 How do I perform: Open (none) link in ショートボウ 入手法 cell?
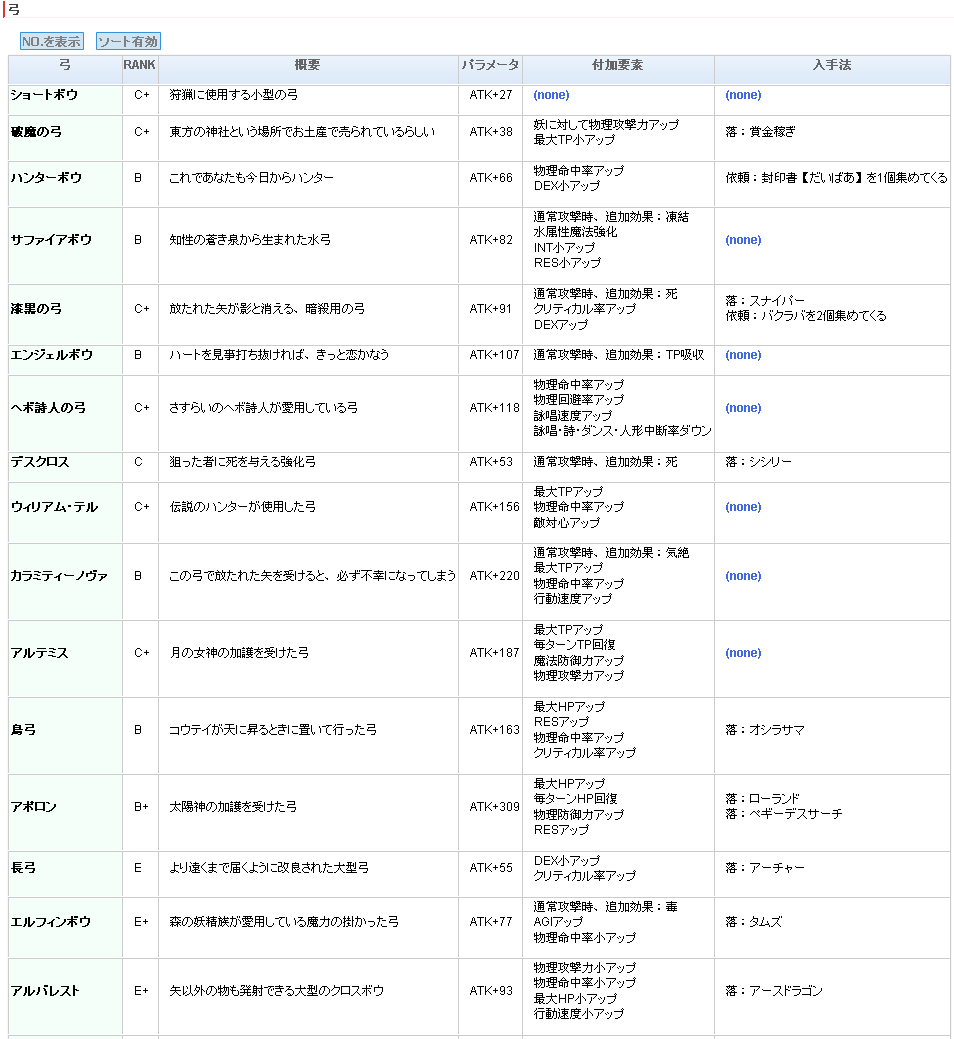pos(743,95)
